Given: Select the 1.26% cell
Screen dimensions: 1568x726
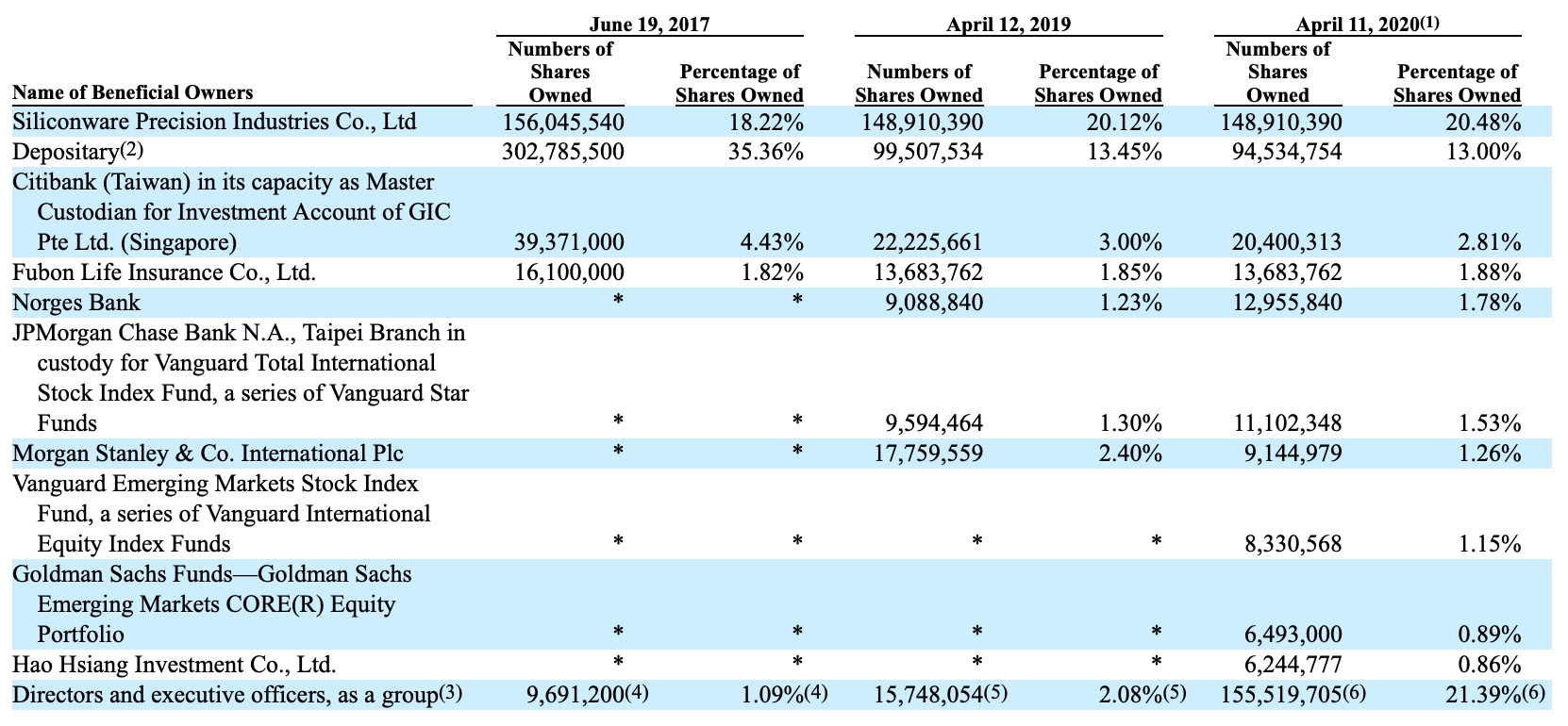Looking at the screenshot, I should click(1490, 454).
